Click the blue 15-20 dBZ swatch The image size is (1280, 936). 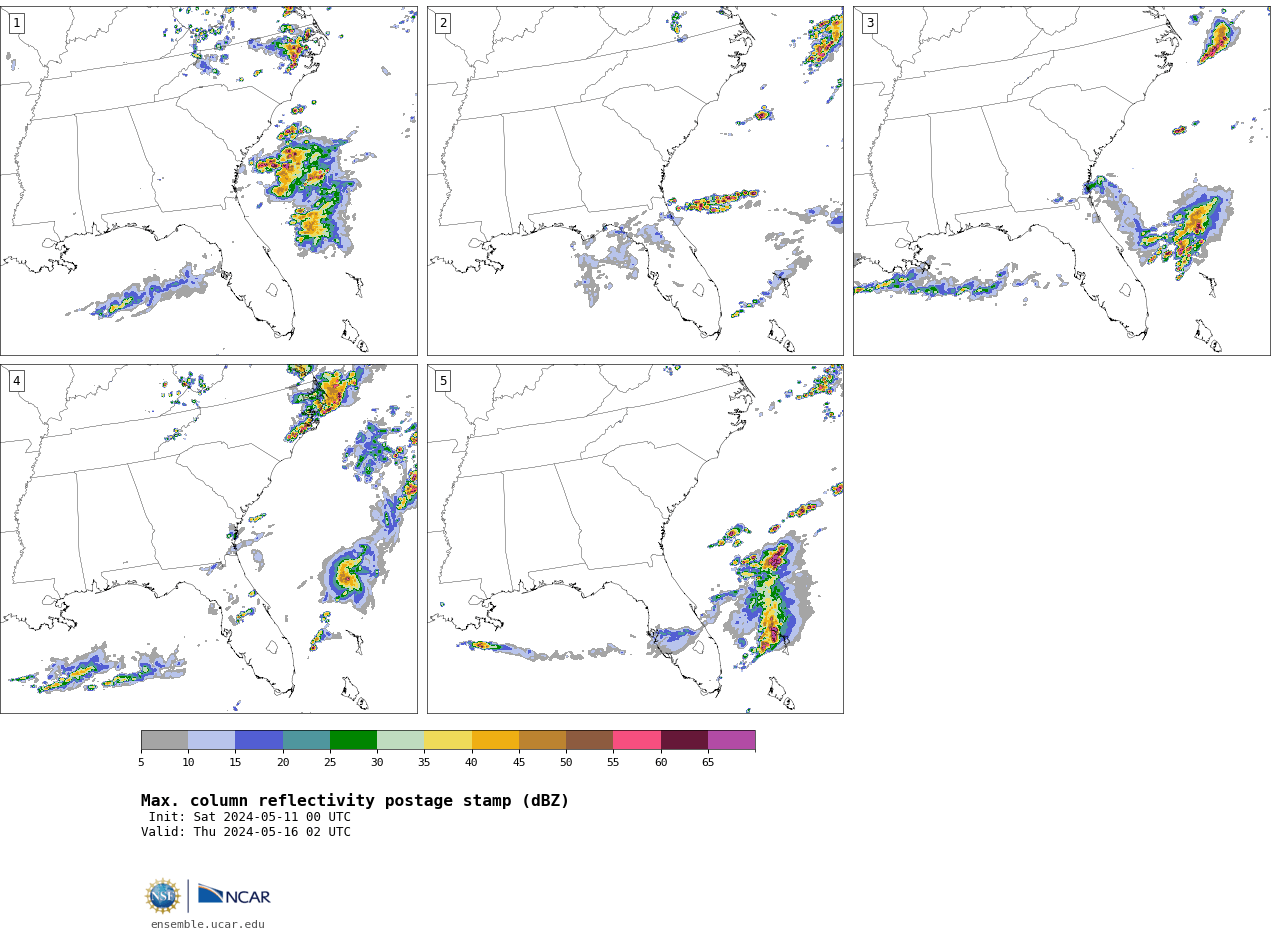coord(259,740)
